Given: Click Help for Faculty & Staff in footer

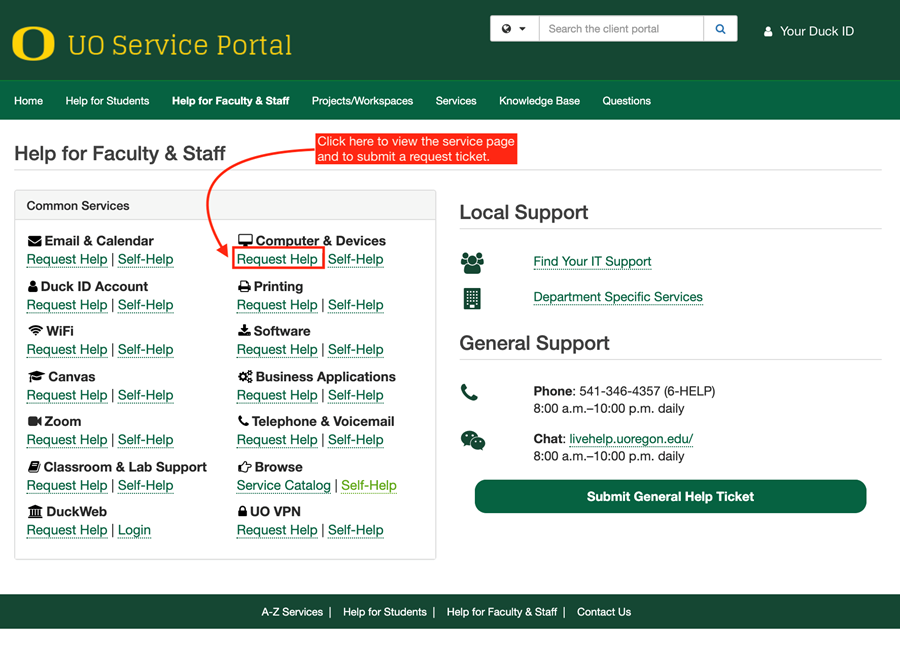Looking at the screenshot, I should pos(502,612).
